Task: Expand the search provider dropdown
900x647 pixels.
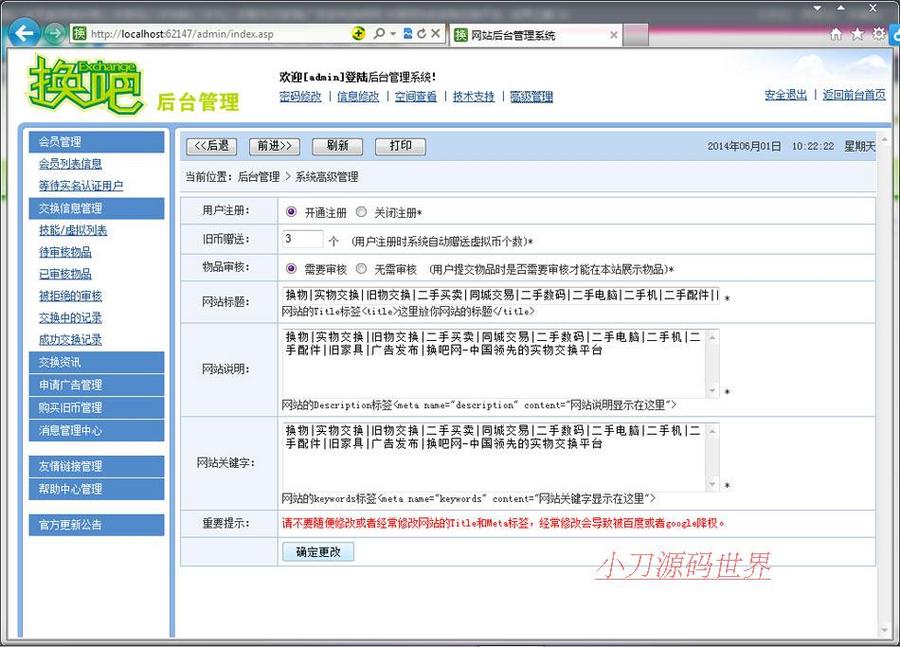Action: (x=393, y=34)
